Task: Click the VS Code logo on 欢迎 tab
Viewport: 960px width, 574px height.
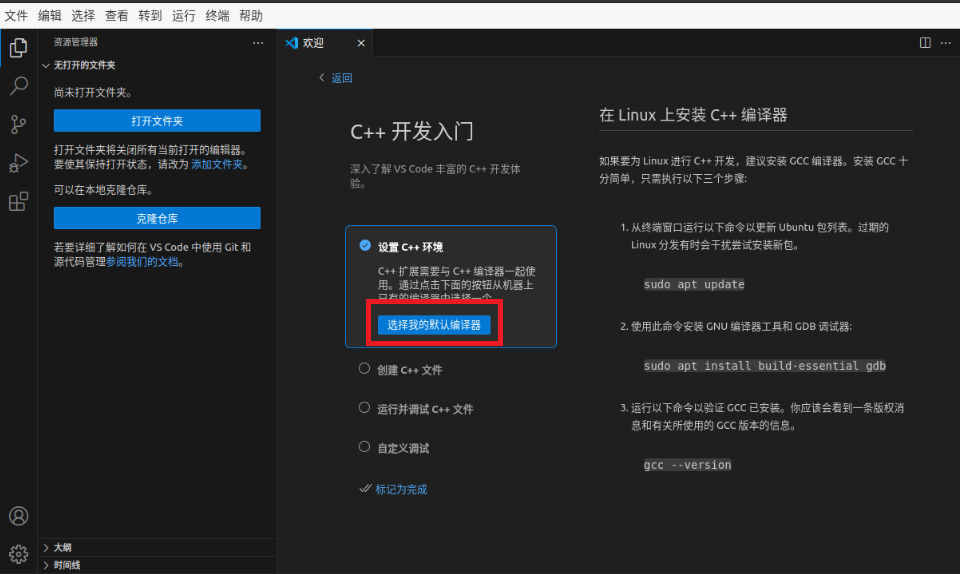Action: [291, 43]
